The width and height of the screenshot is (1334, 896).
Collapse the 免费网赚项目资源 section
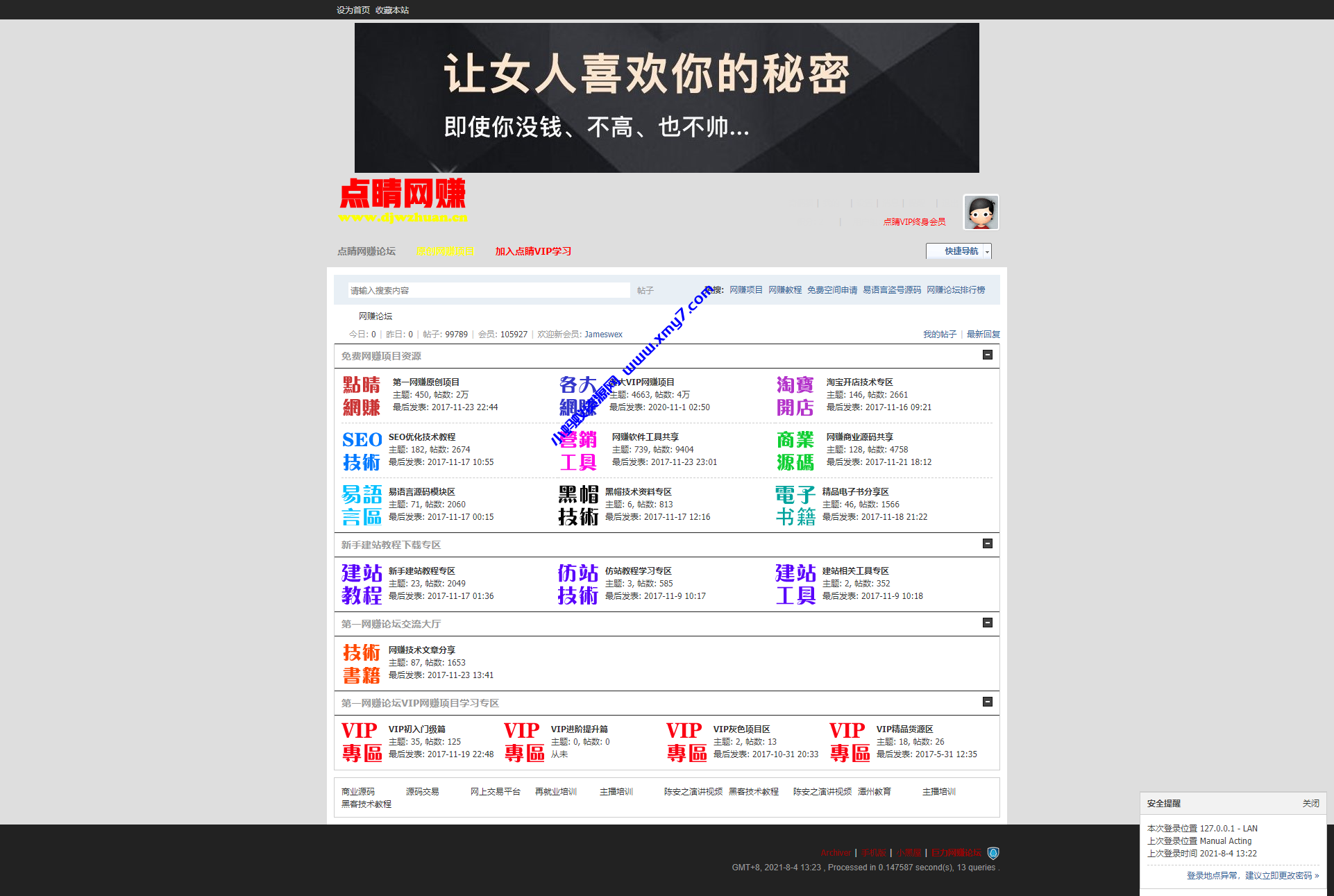988,355
